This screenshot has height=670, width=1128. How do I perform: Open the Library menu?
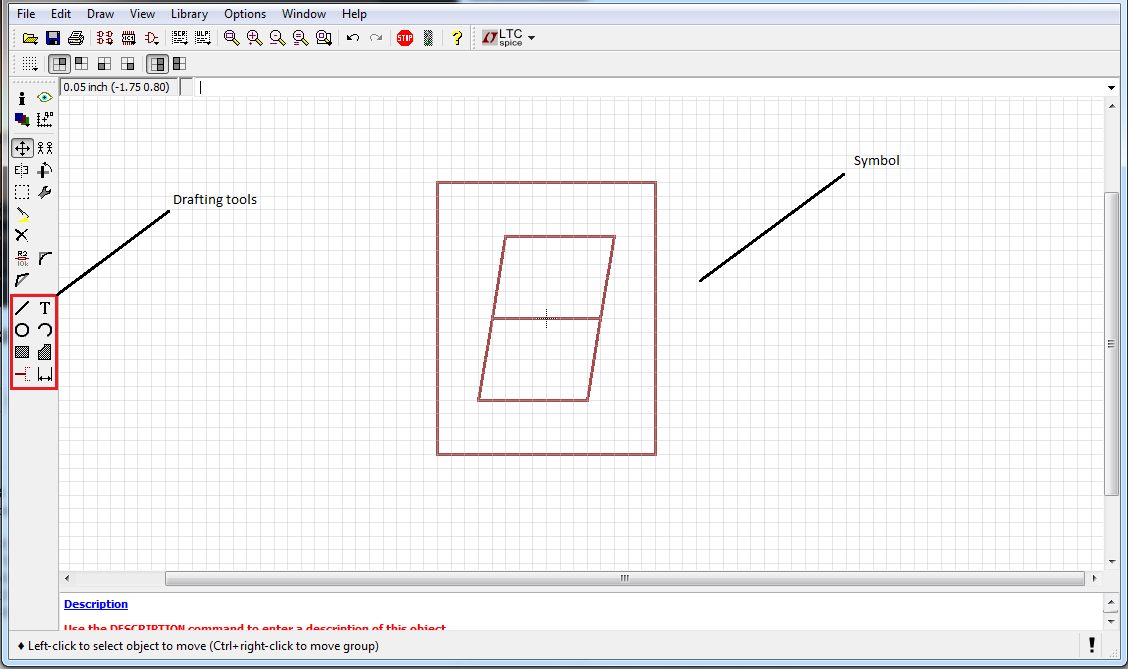pyautogui.click(x=189, y=13)
